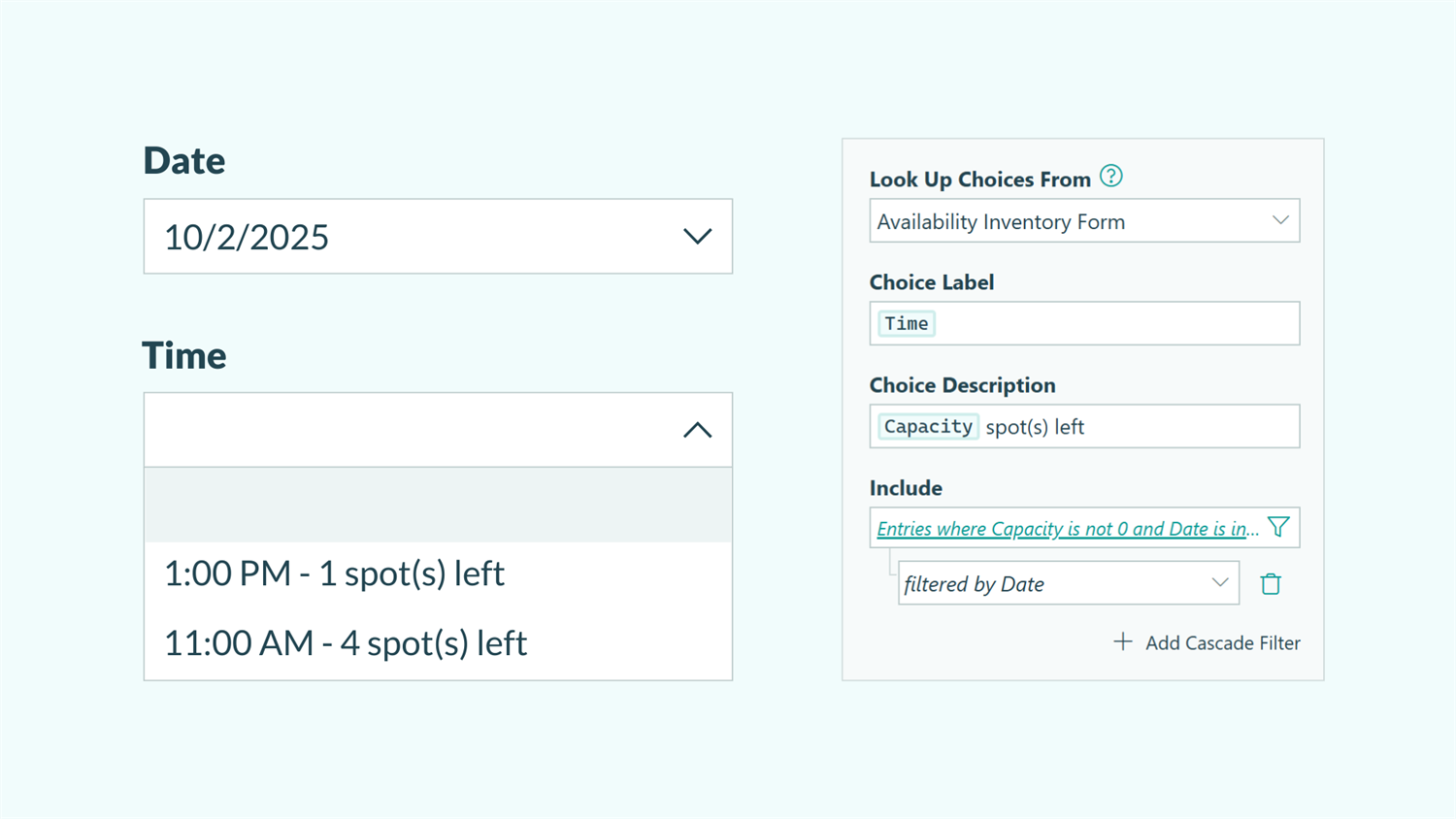Click the plus icon next to Add Cascade Filter
Screen dimensions: 1456x819
[x=1123, y=641]
